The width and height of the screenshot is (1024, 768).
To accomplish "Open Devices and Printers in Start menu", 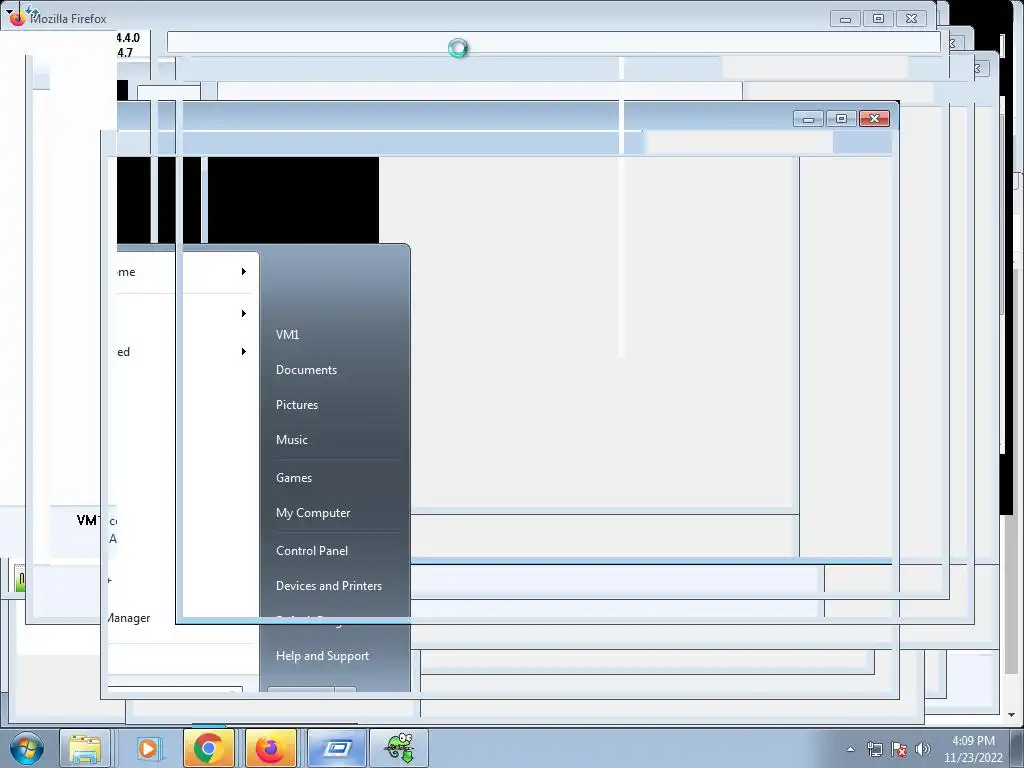I will pyautogui.click(x=328, y=586).
